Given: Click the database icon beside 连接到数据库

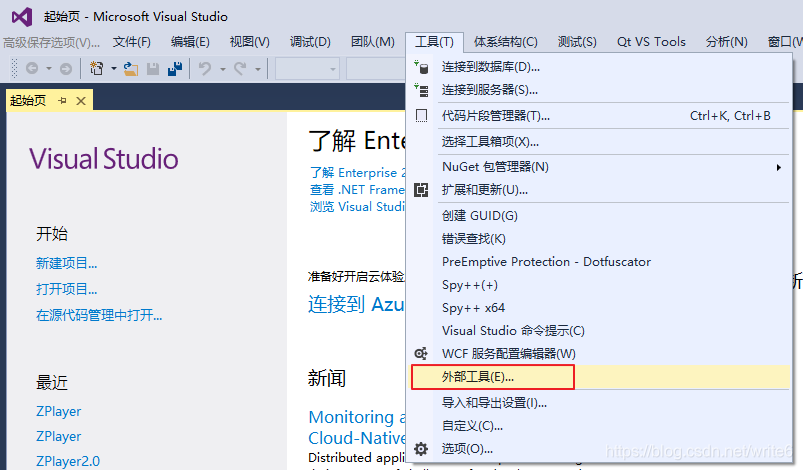Looking at the screenshot, I should pos(421,67).
